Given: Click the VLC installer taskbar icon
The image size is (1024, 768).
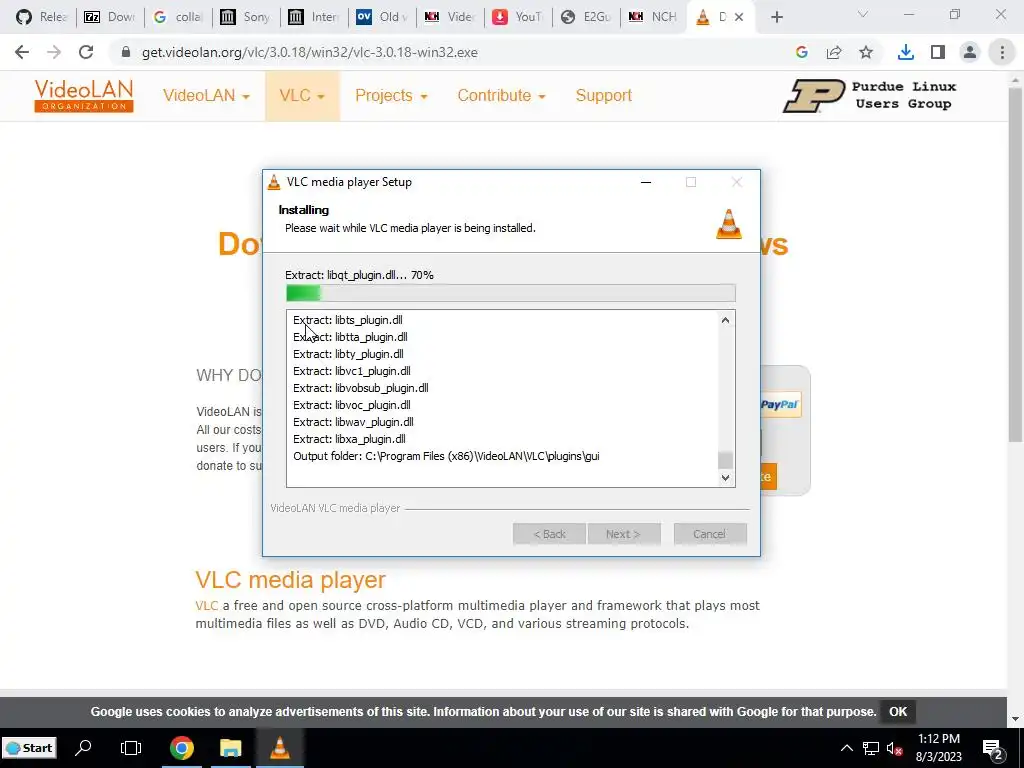Looking at the screenshot, I should tap(280, 748).
